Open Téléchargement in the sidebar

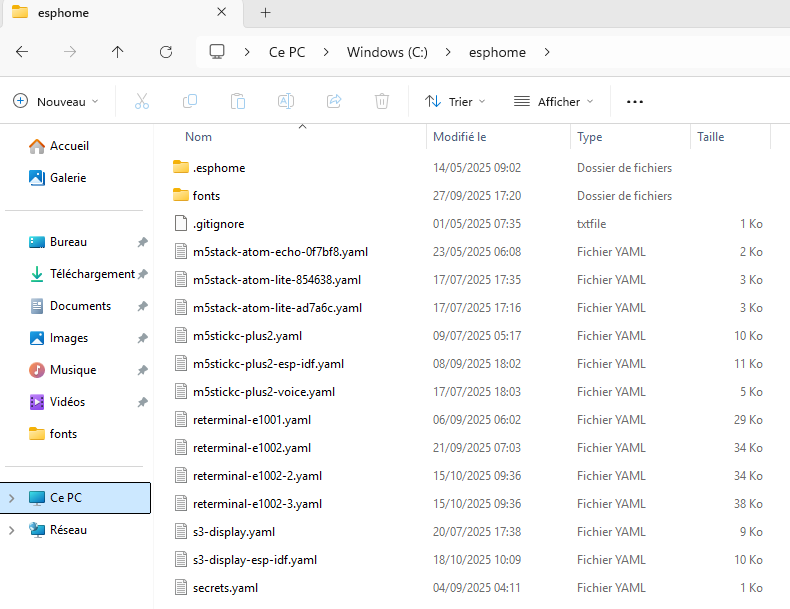click(x=92, y=274)
